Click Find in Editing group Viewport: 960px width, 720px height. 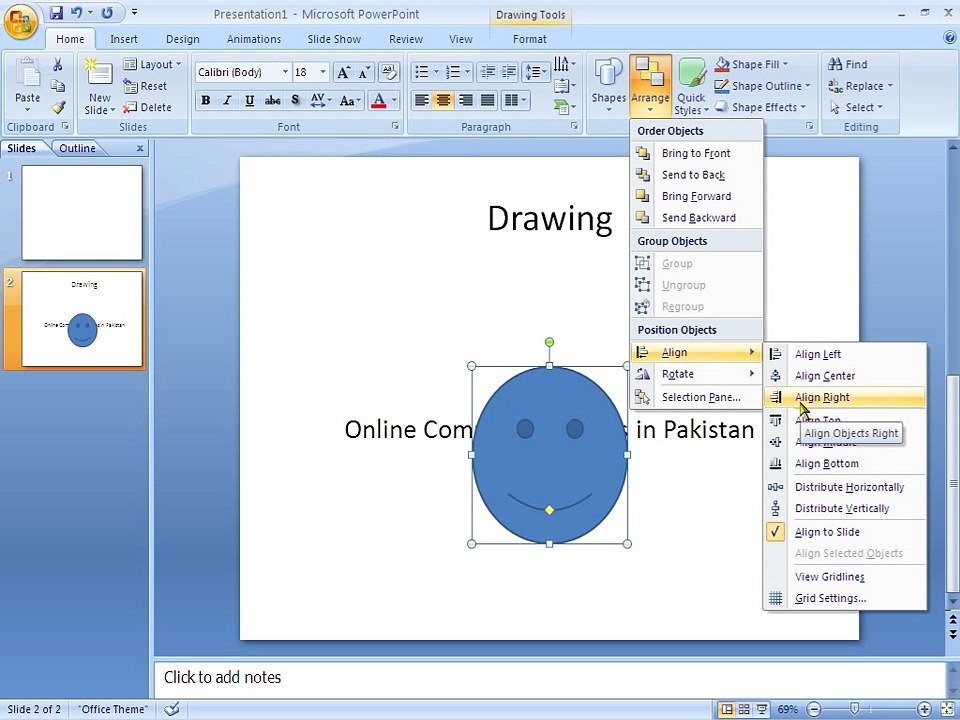click(848, 64)
